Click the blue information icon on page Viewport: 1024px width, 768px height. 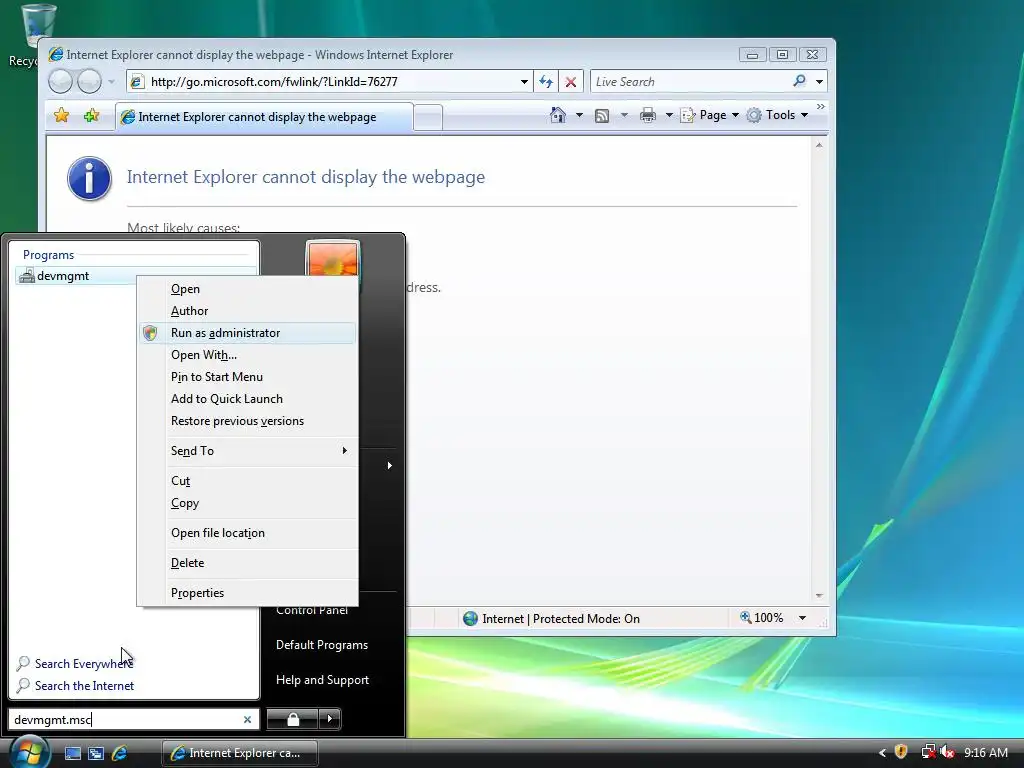click(89, 178)
